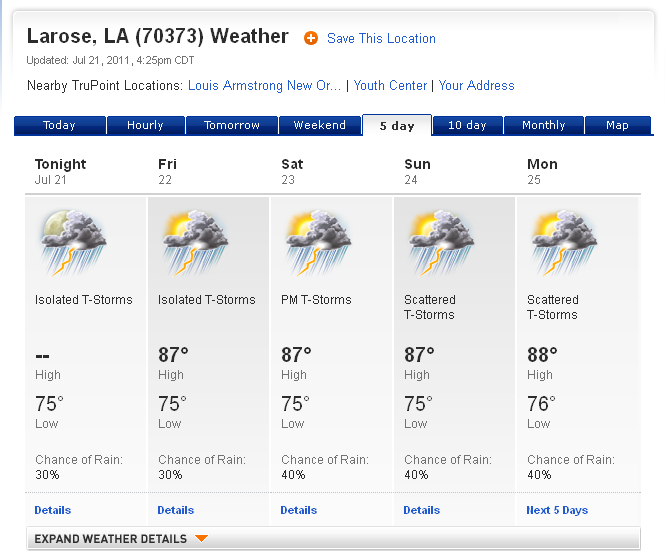The height and width of the screenshot is (559, 665).
Task: Expand the weather details panel
Action: click(111, 539)
